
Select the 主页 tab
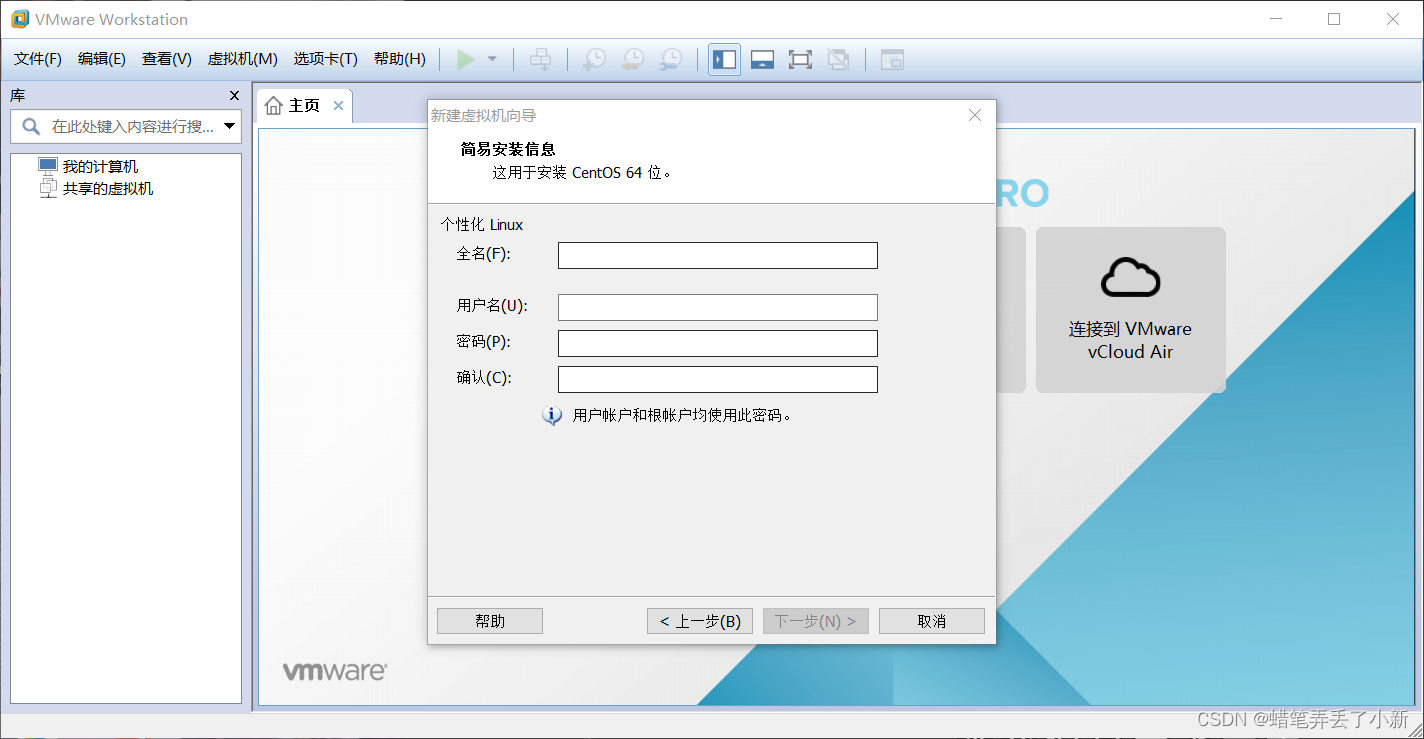(304, 106)
